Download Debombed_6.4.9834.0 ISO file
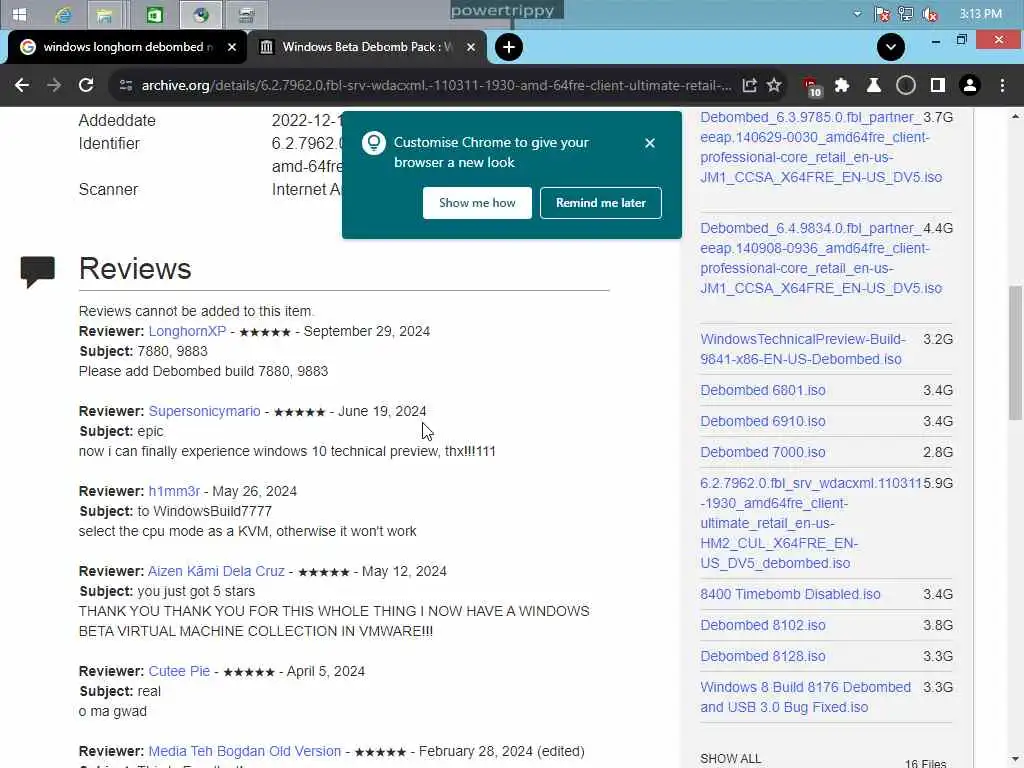Screen dimensions: 1024x768 tap(821, 258)
